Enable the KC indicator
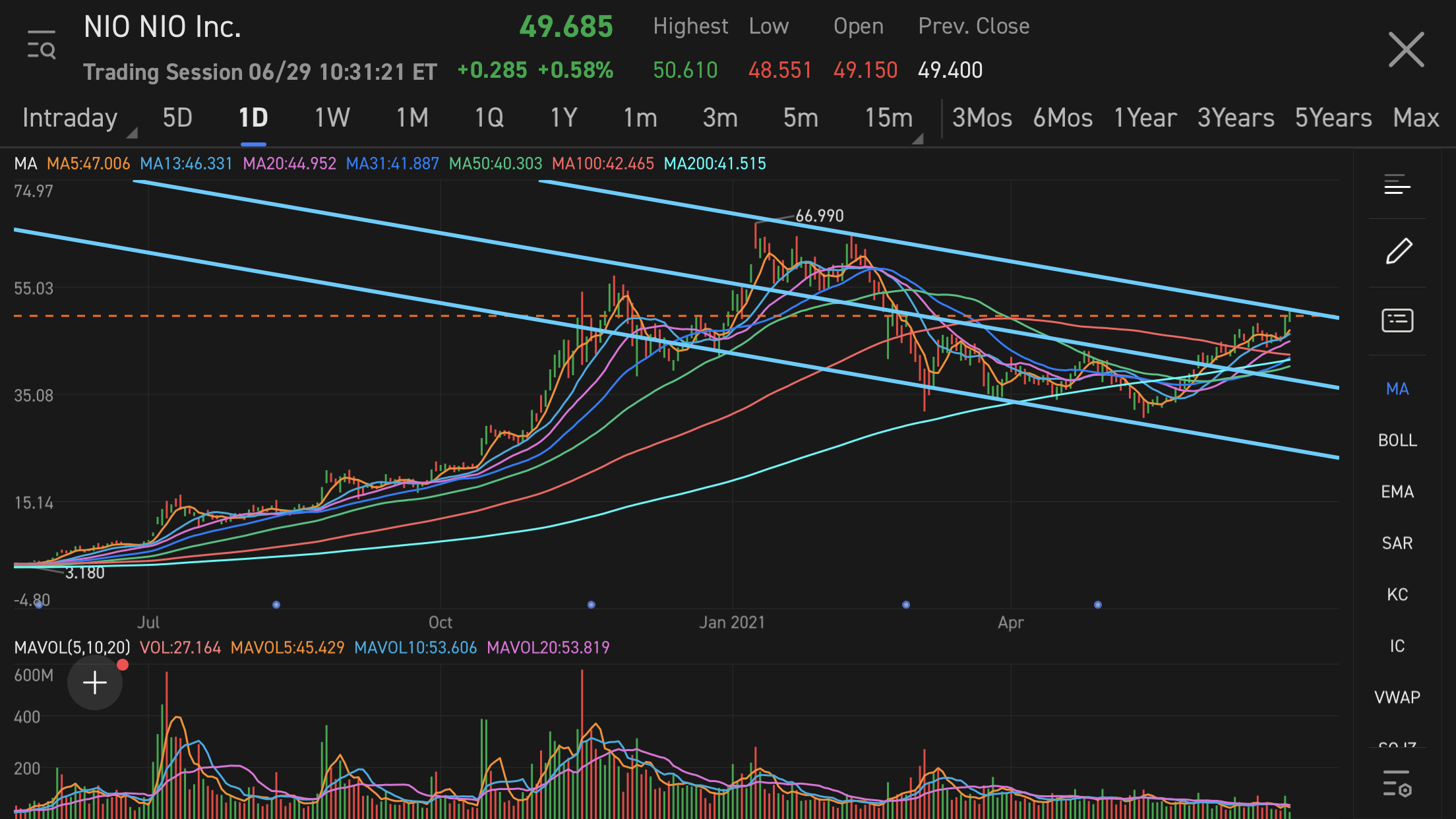Viewport: 1456px width, 819px height. 1397,595
